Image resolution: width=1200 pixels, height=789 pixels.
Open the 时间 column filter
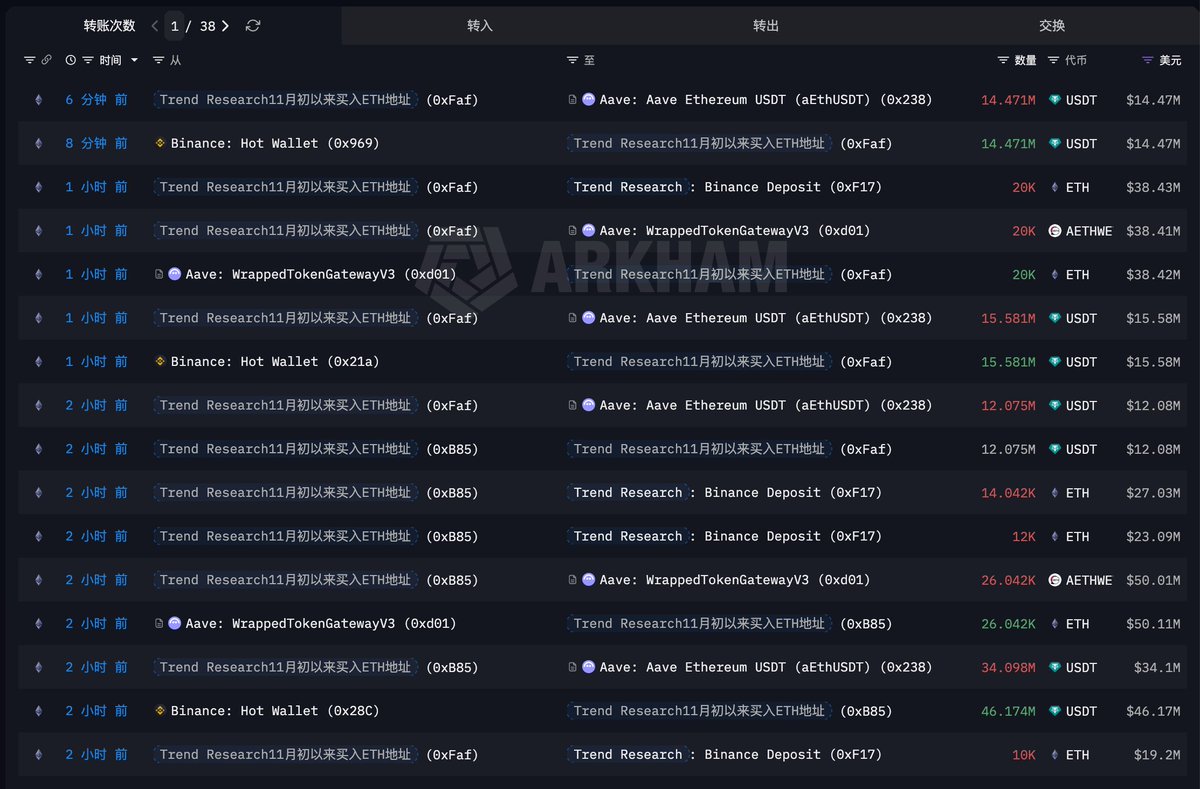(x=88, y=61)
